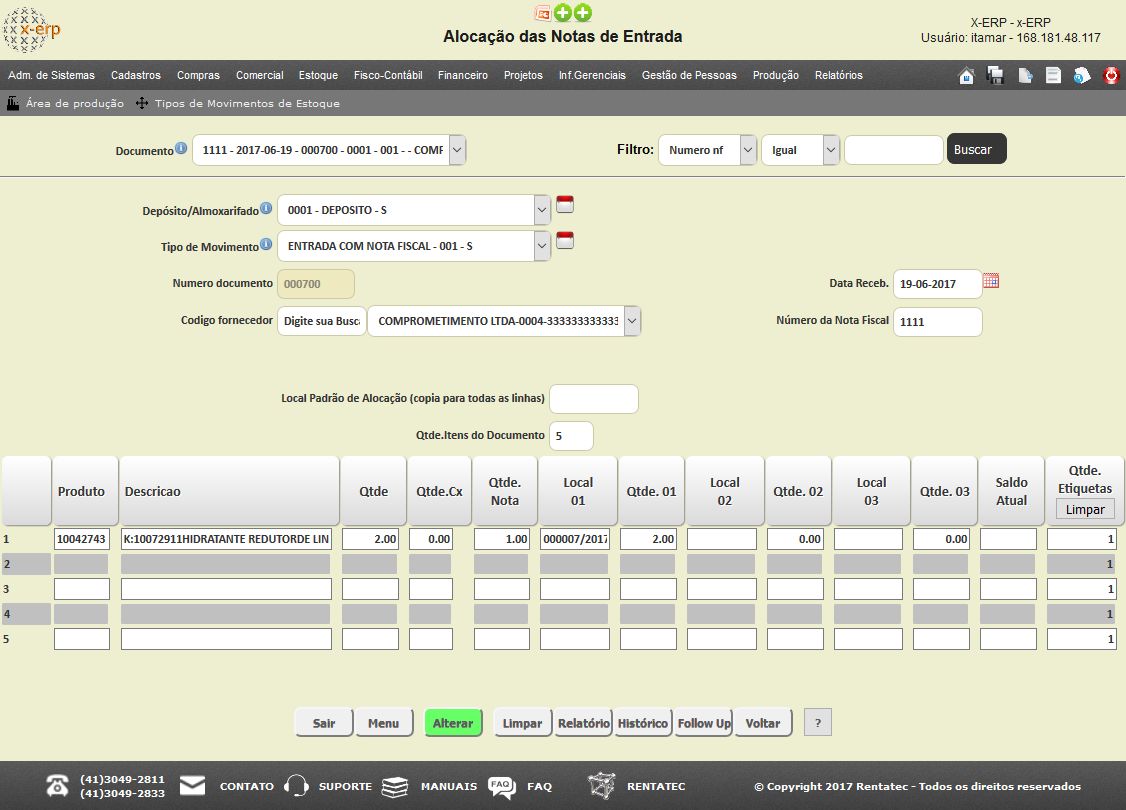Open Fisco-Contábil menu
Viewport: 1126px width, 810px height.
[388, 75]
